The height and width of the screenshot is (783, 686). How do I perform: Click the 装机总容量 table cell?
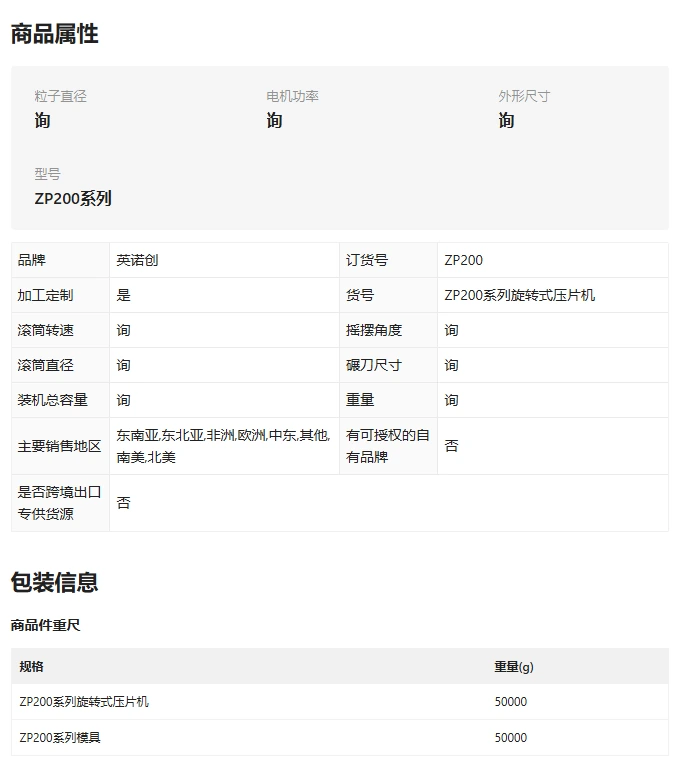[x=60, y=400]
